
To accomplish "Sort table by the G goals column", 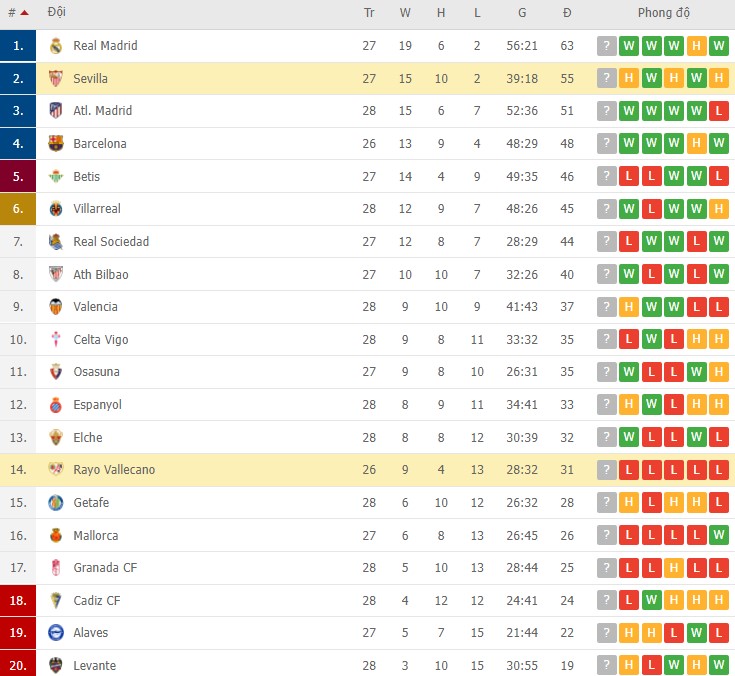I will (522, 13).
